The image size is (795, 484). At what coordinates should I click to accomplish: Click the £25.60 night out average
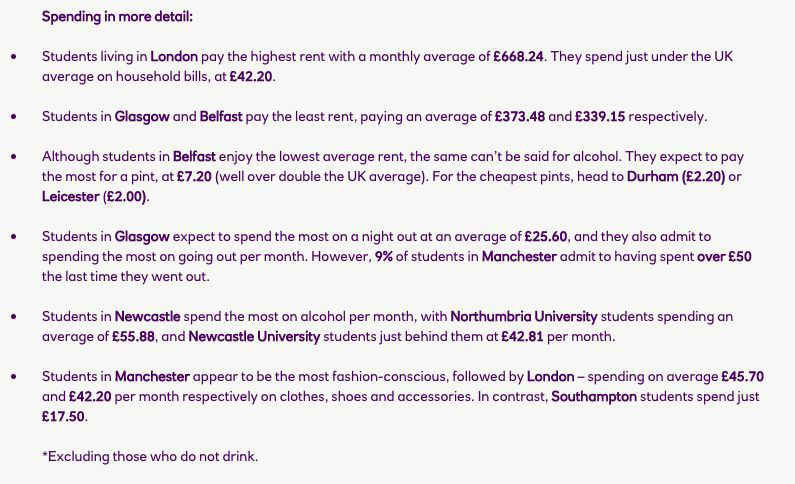(x=546, y=237)
